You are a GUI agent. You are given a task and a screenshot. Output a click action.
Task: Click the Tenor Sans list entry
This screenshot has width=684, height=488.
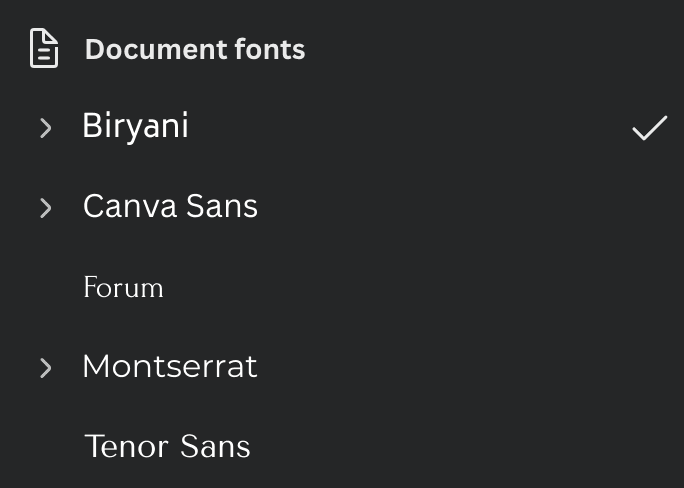(167, 446)
